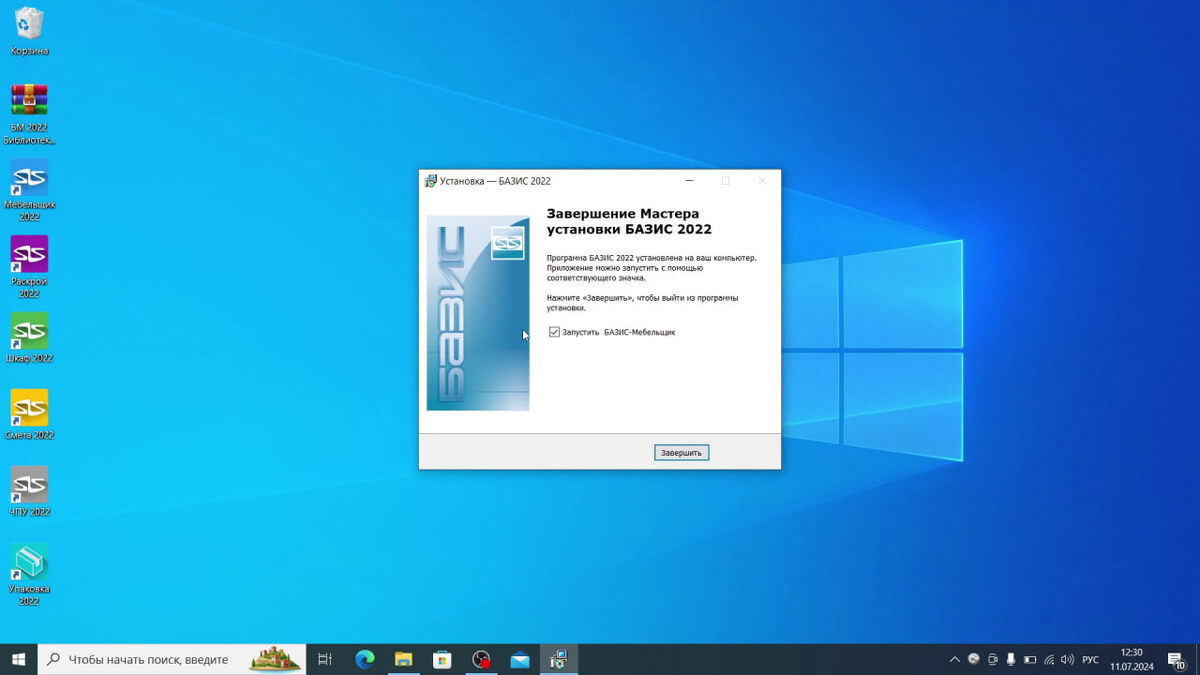Open the Mail app from the taskbar
This screenshot has width=1200, height=675.
click(x=520, y=660)
